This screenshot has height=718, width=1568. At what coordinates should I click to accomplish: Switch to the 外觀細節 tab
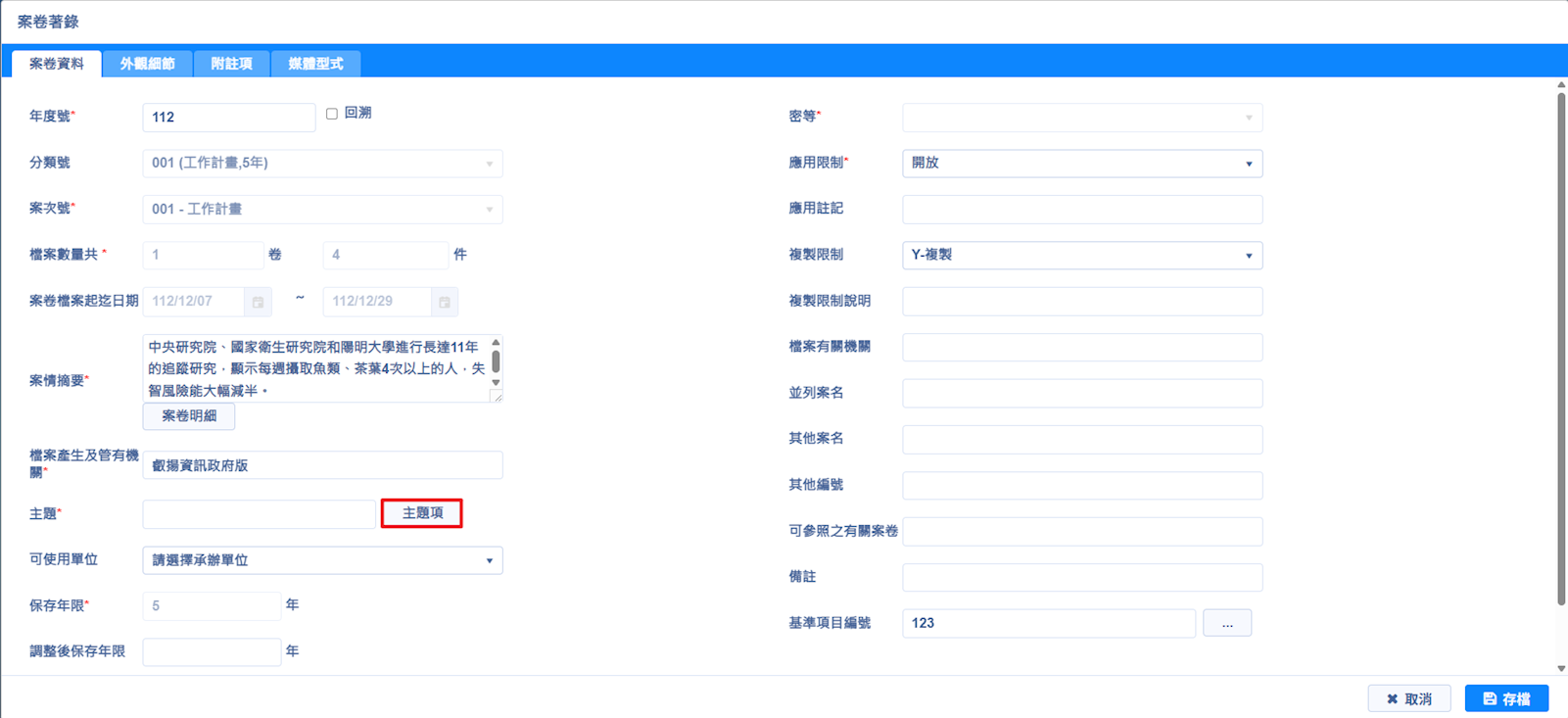click(147, 64)
